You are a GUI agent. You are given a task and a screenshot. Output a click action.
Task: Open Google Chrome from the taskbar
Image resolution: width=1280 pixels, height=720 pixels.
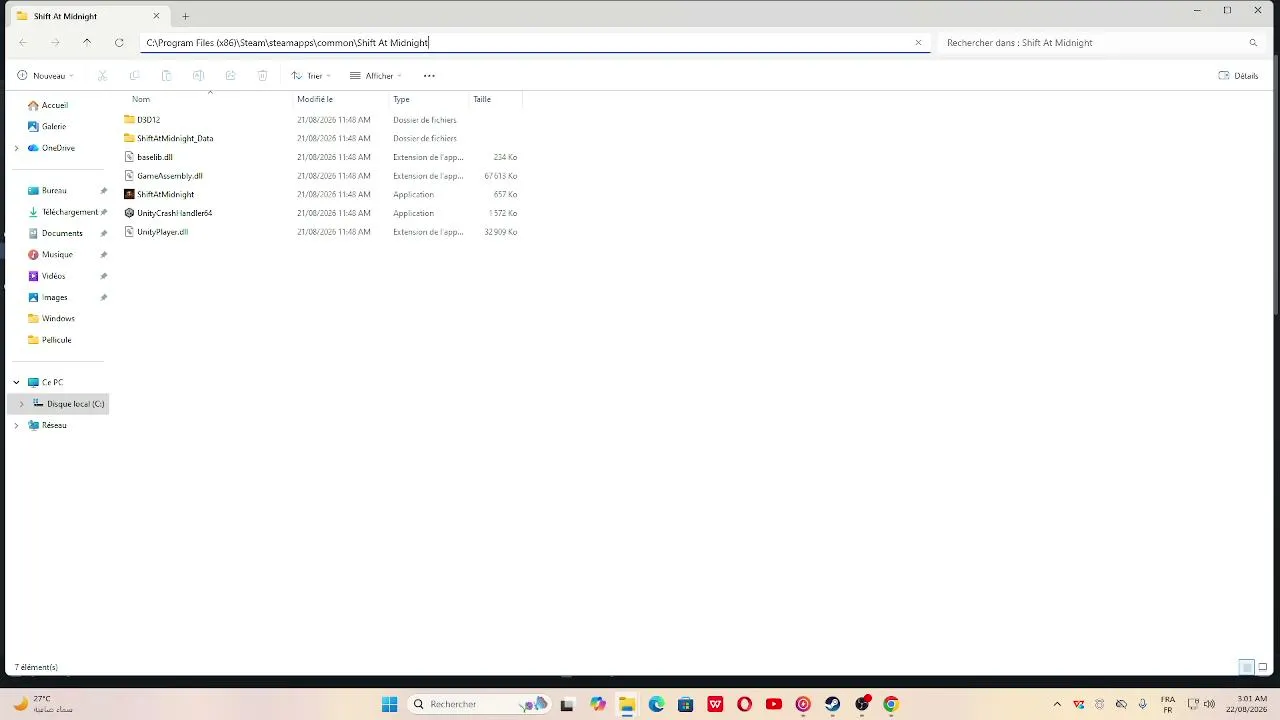pos(891,704)
